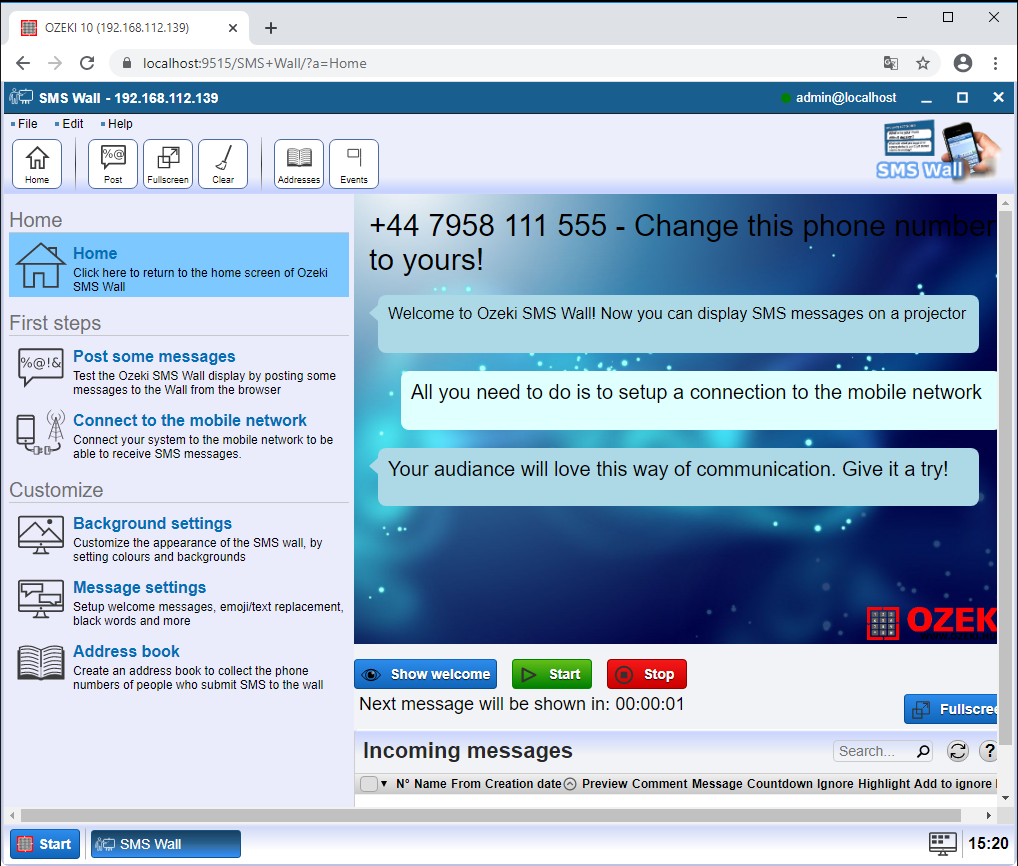
Task: Click the Show welcome button
Action: coord(425,674)
